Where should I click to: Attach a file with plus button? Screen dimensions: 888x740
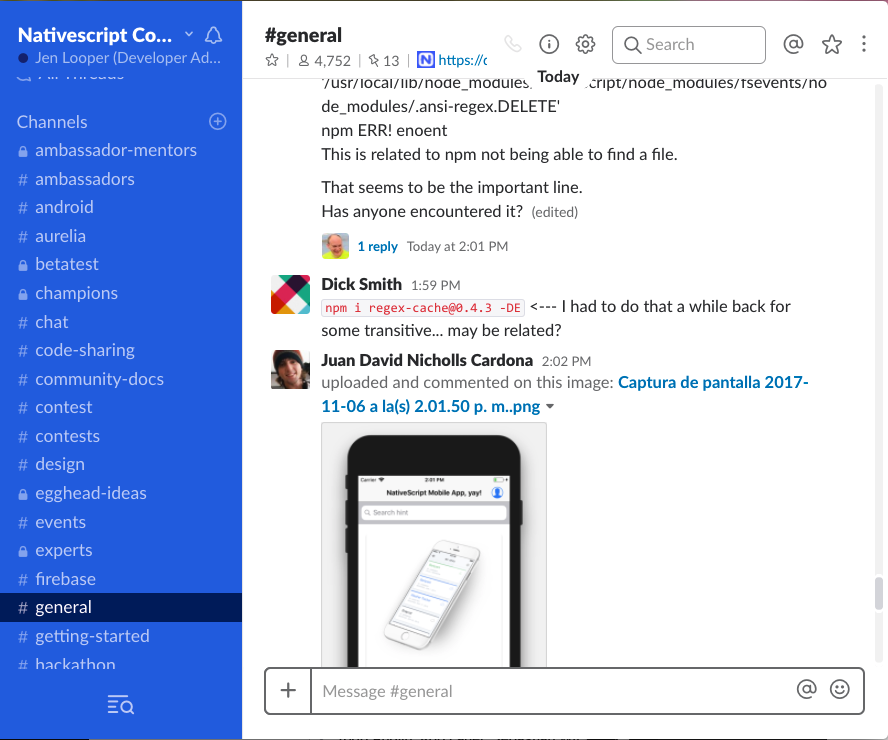(x=288, y=691)
